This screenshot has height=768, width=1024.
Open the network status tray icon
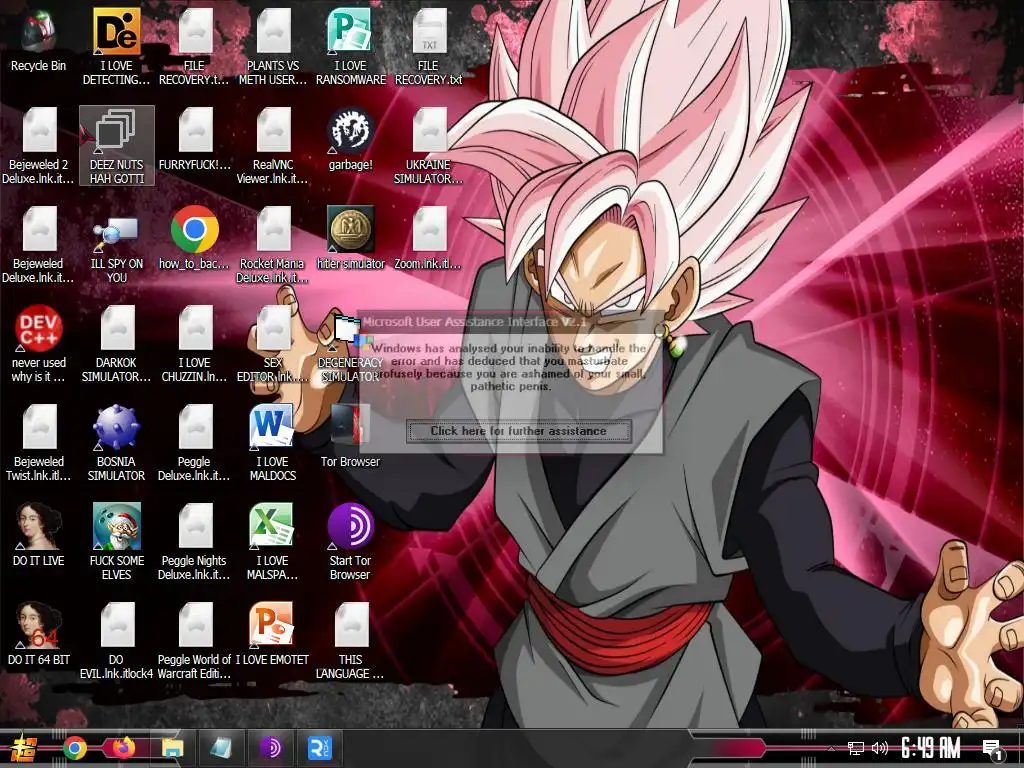(x=856, y=748)
